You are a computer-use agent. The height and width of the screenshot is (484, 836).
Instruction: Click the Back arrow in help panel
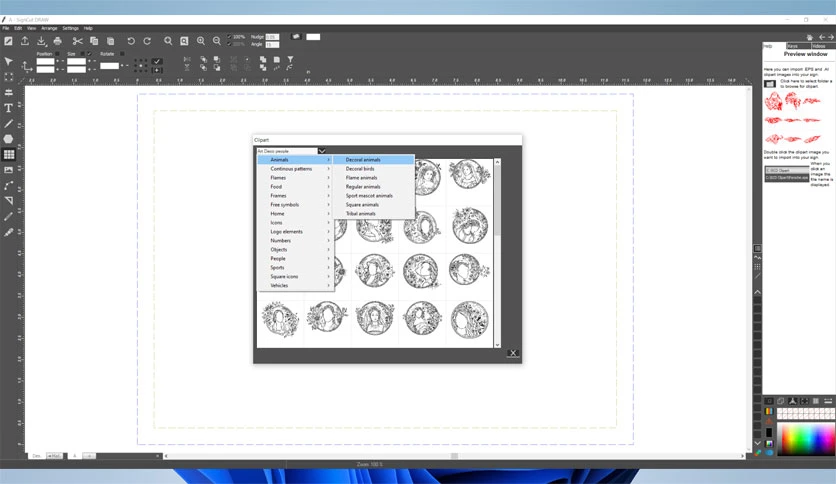click(x=822, y=37)
